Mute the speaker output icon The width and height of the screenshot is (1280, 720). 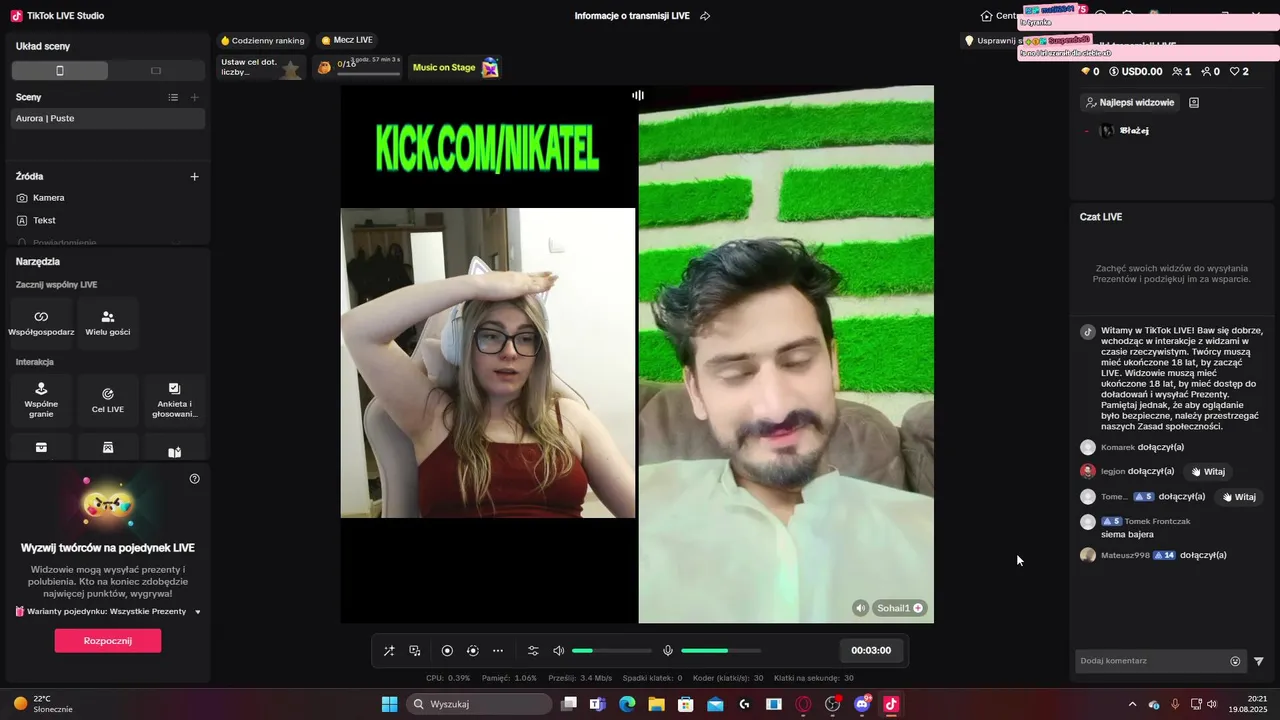pyautogui.click(x=558, y=651)
